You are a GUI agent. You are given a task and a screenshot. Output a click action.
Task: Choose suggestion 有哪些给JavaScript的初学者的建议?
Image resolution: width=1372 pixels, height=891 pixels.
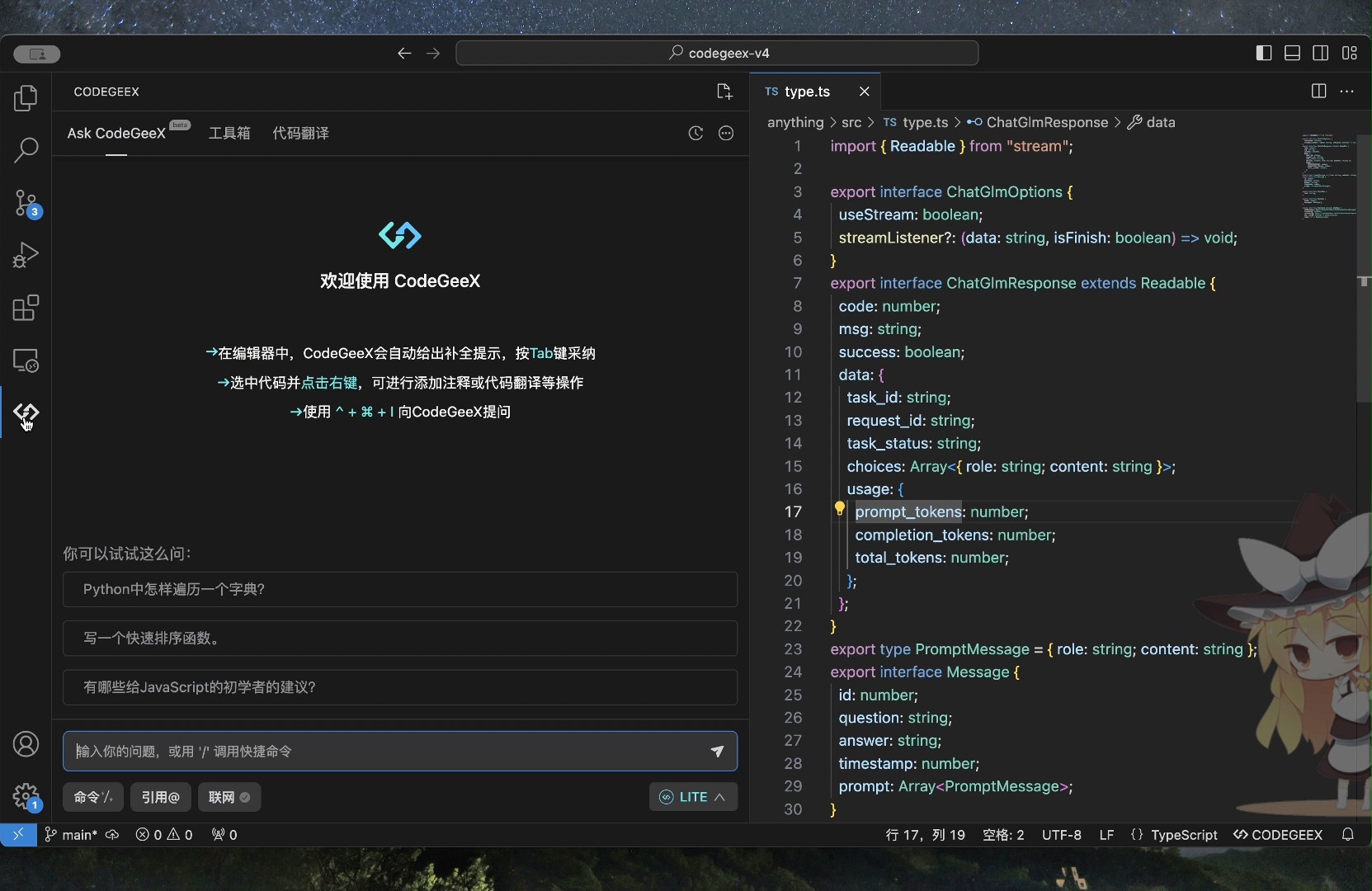tap(400, 687)
